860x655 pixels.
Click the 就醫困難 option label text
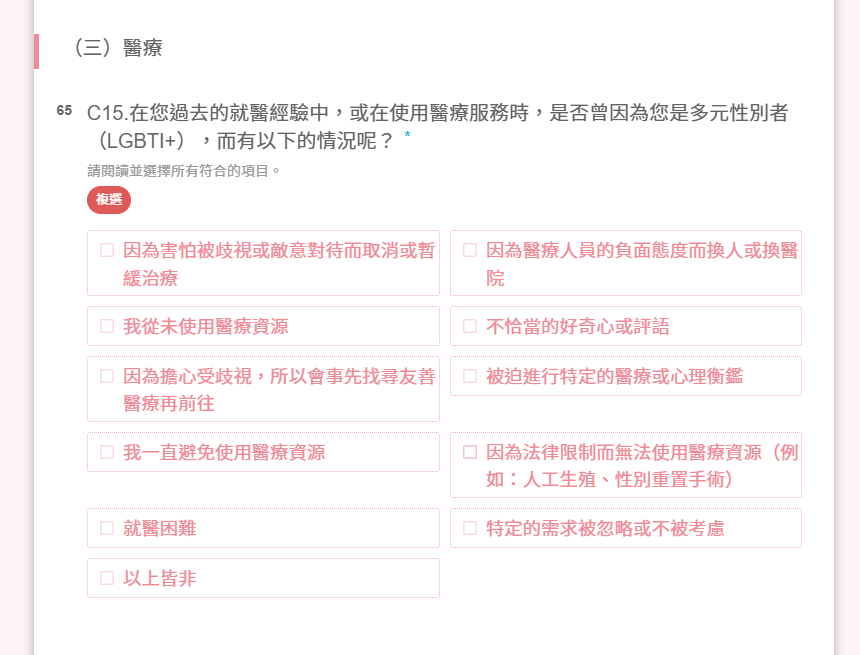pos(160,528)
